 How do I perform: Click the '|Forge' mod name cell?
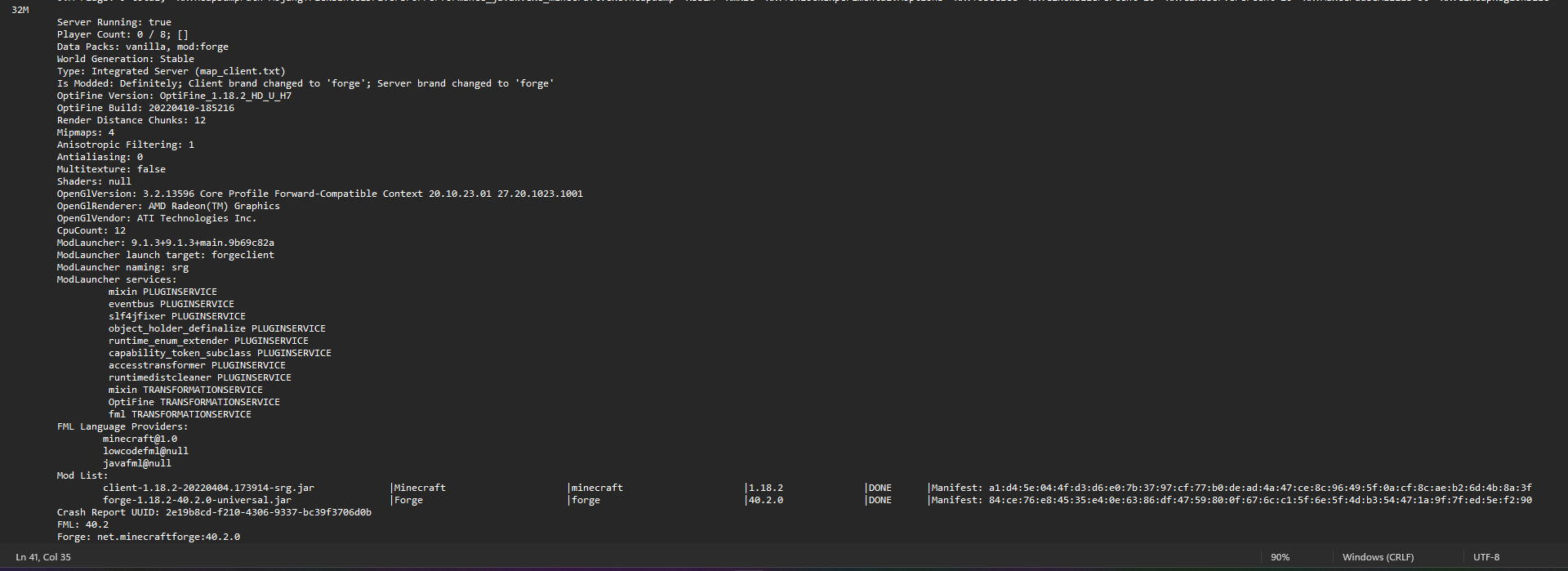tap(407, 500)
